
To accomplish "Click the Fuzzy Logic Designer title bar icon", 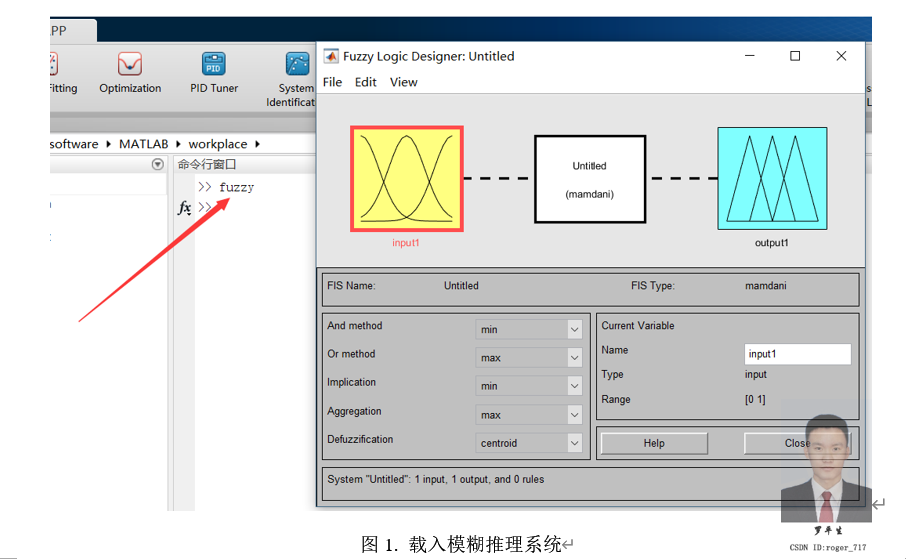I will coord(331,56).
